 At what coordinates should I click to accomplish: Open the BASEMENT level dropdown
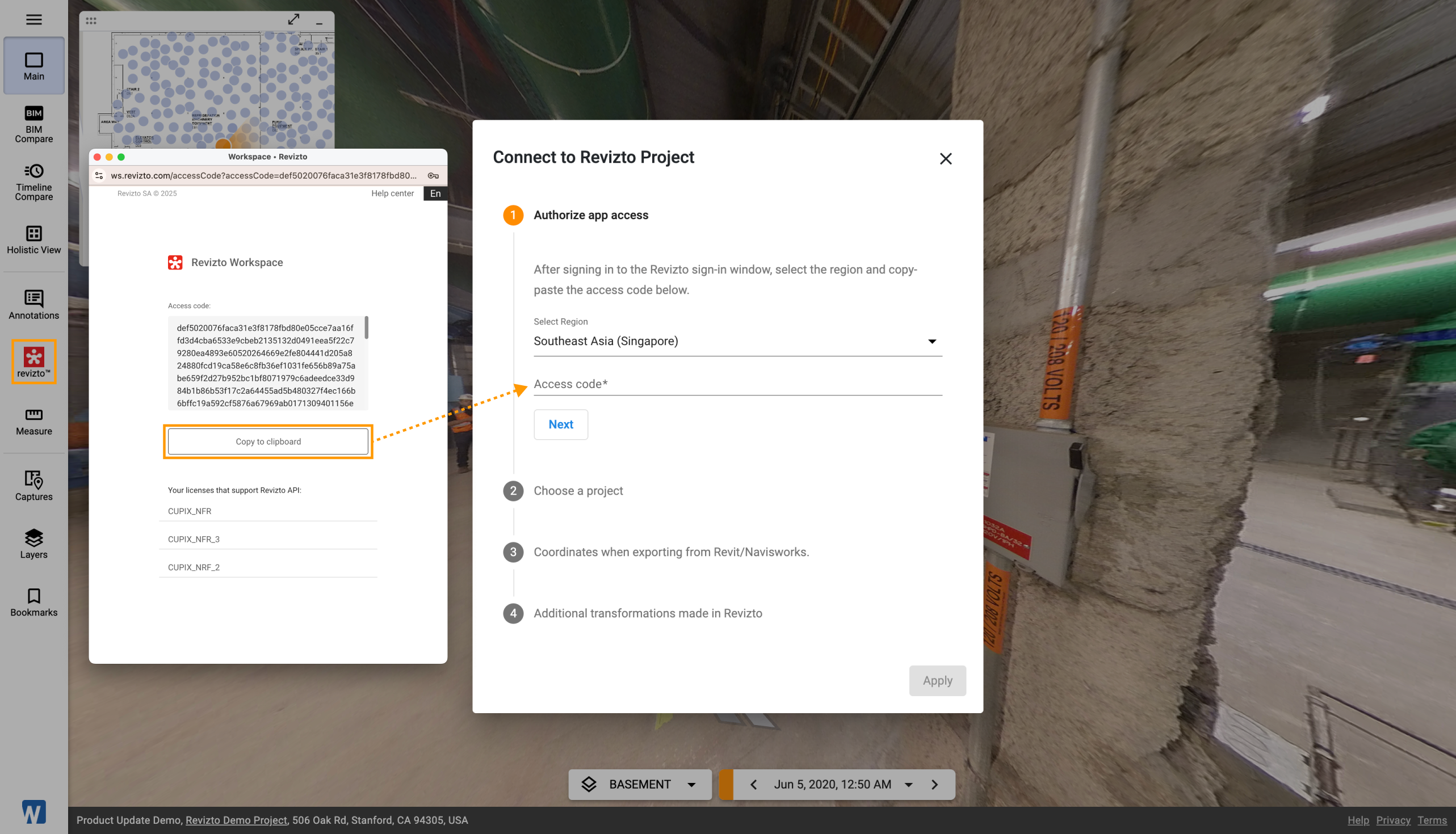coord(640,784)
